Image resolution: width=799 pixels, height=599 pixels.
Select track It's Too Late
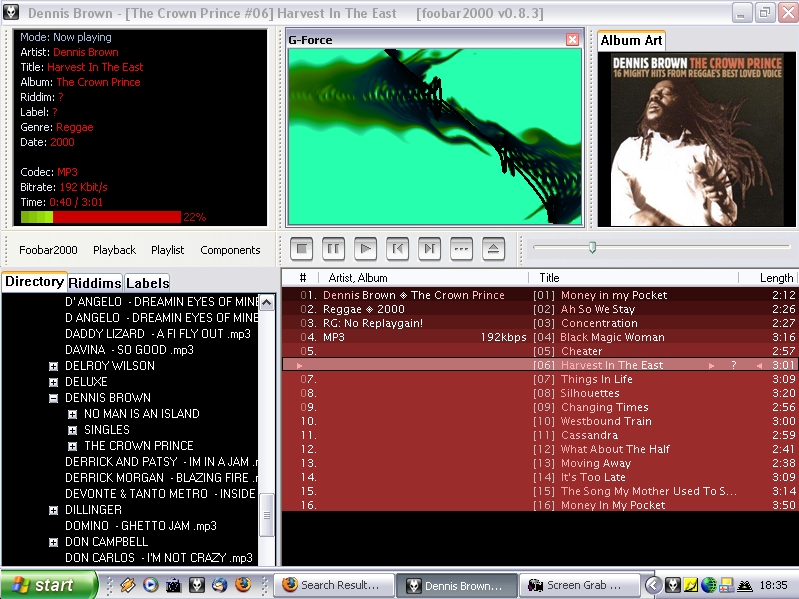pos(539,477)
